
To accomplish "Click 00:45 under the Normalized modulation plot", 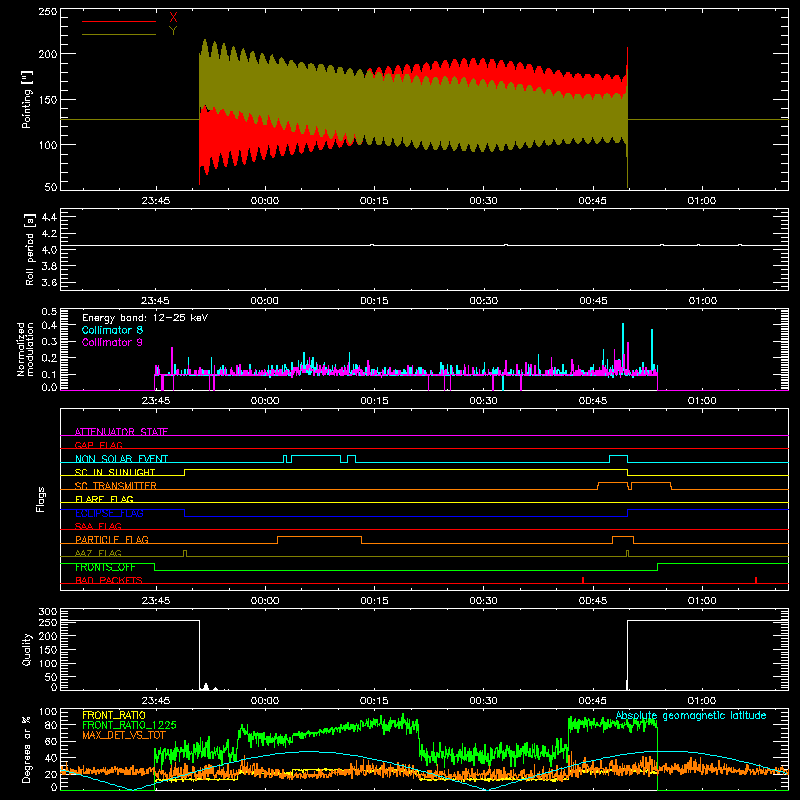I will pyautogui.click(x=593, y=401).
